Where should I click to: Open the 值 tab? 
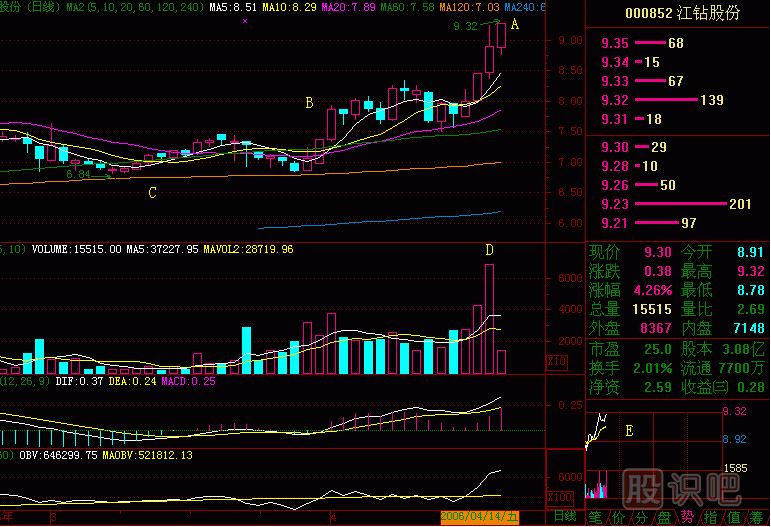[735, 517]
